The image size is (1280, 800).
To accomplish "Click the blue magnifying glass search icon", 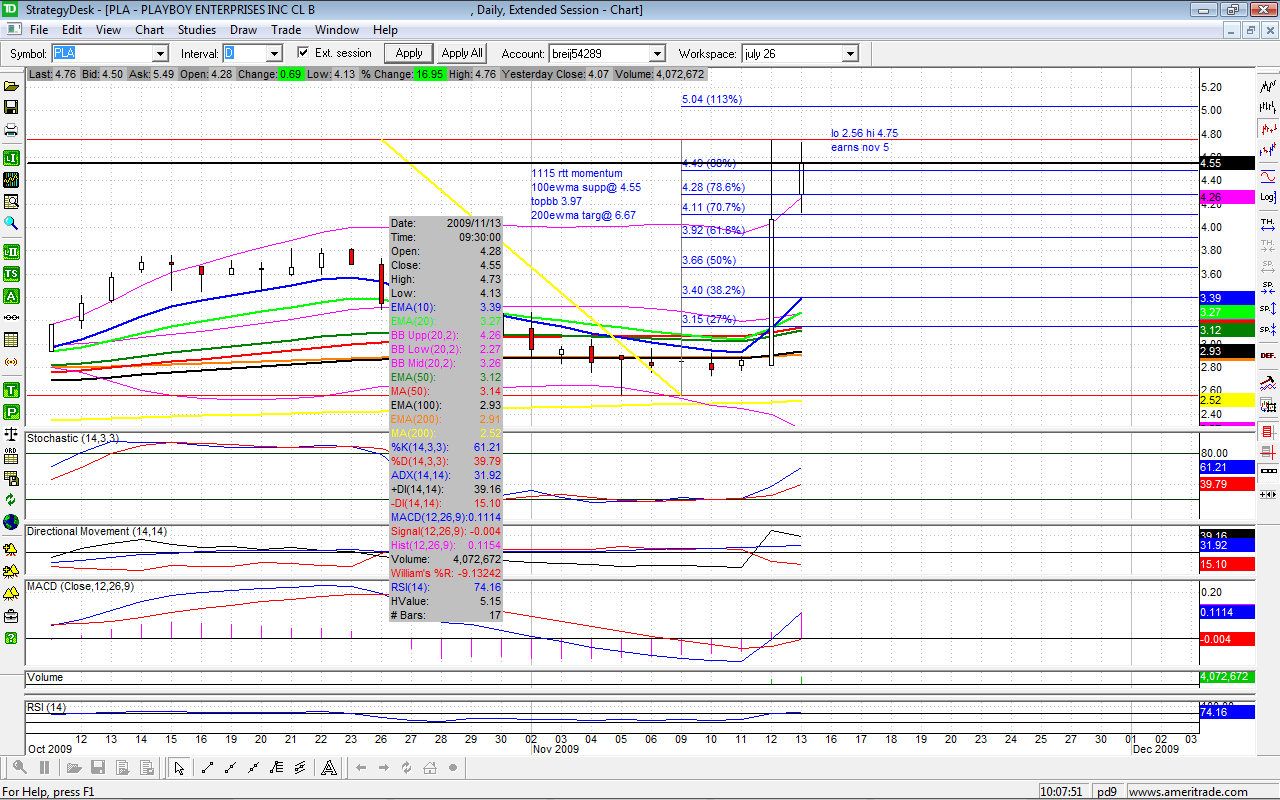I will pyautogui.click(x=11, y=223).
